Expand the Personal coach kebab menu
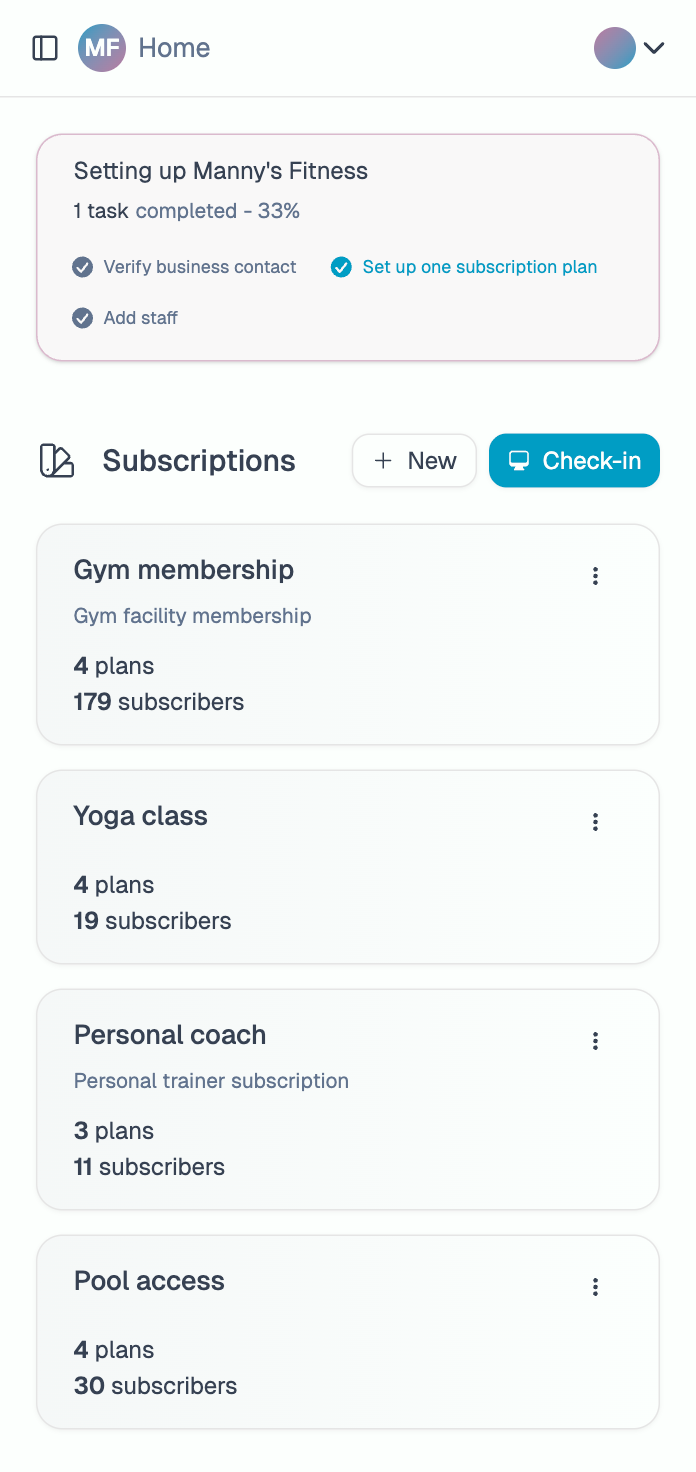Screen dimensions: 696x1472 point(595,1040)
